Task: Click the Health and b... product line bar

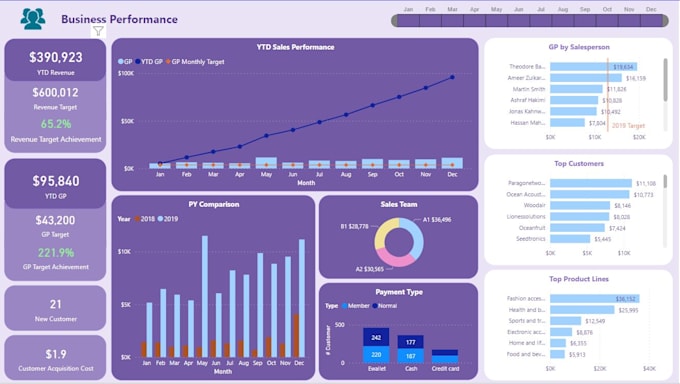Action: pos(582,310)
